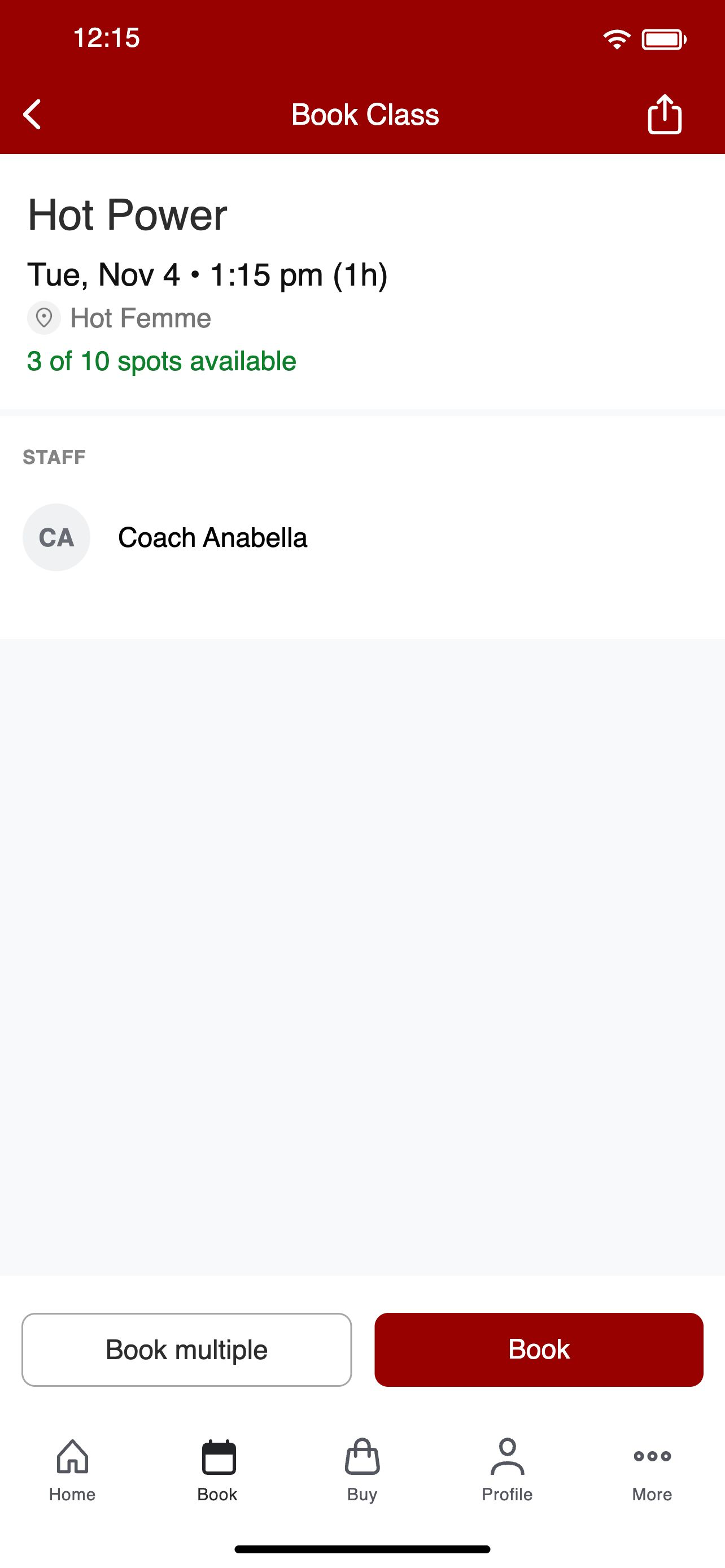Tap the 3 of 10 spots available text

coord(161,361)
